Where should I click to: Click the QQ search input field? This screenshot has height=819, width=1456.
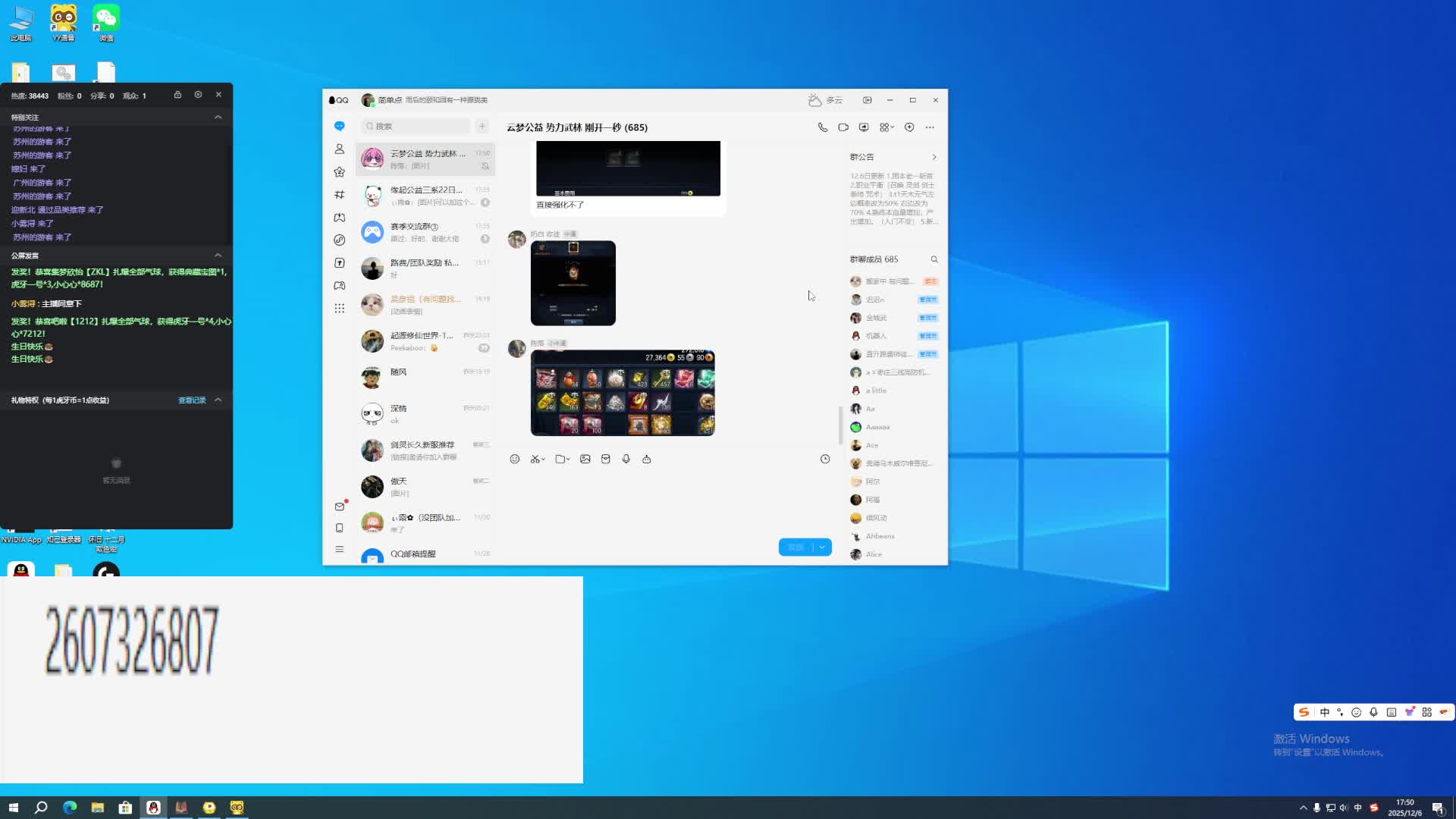pos(416,127)
